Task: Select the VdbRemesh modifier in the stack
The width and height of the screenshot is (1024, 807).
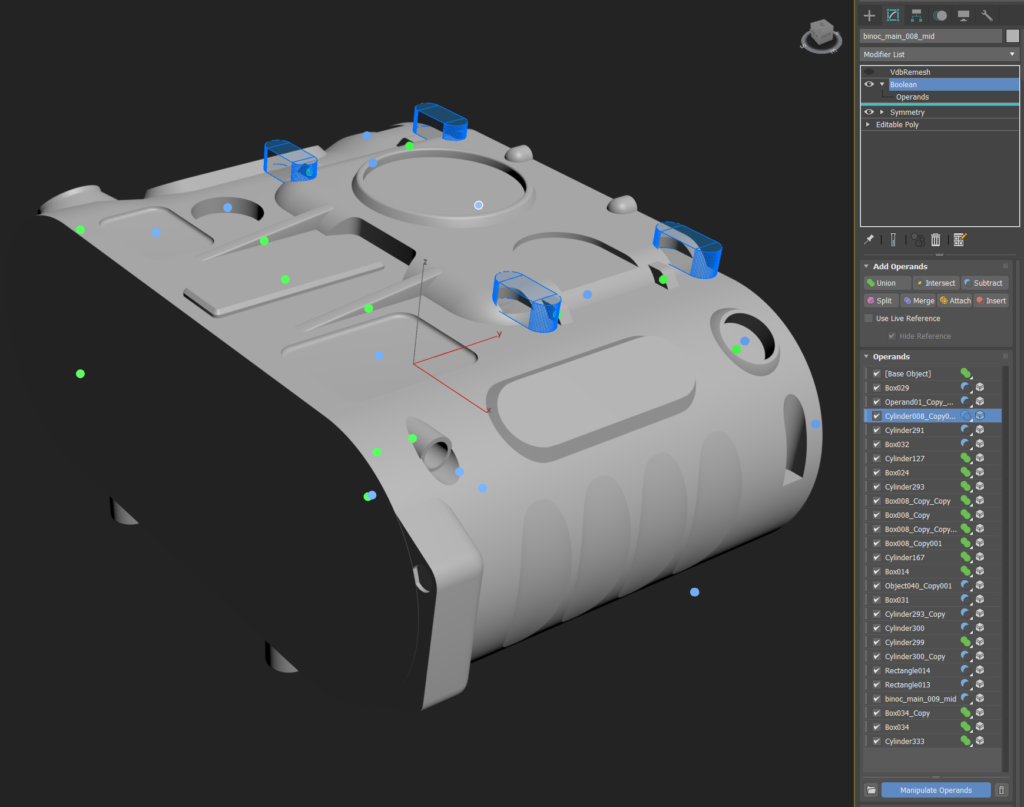Action: [x=910, y=72]
